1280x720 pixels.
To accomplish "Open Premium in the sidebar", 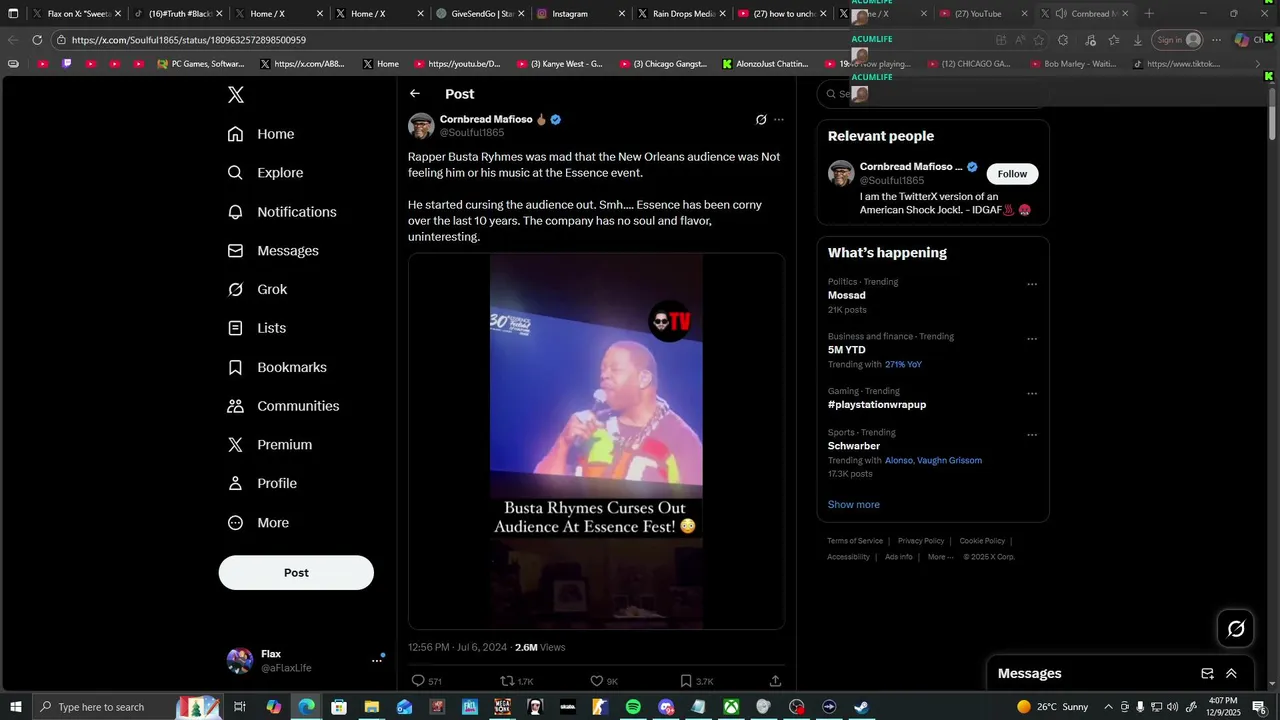I will coord(270,445).
